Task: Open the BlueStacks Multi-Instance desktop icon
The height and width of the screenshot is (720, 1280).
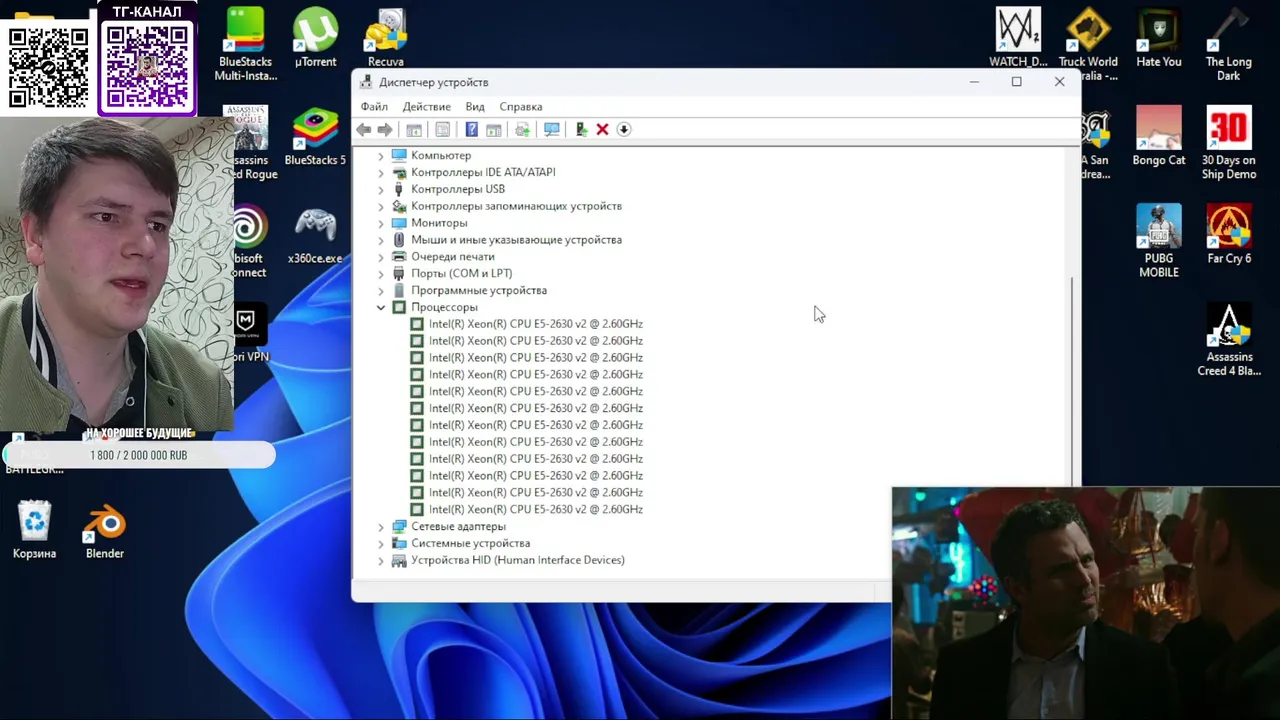Action: coord(245,45)
